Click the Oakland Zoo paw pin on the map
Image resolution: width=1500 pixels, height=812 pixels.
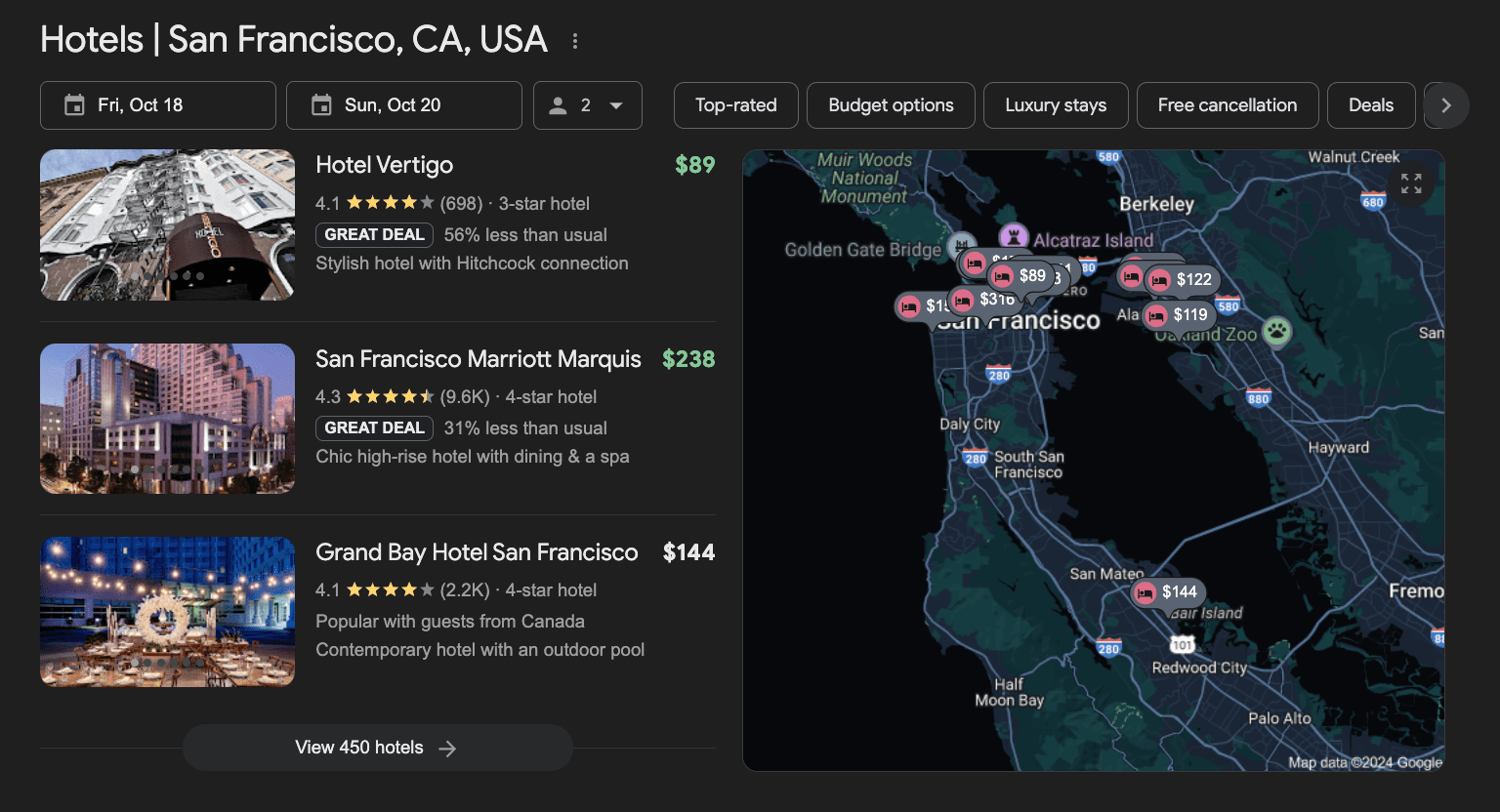pyautogui.click(x=1276, y=332)
